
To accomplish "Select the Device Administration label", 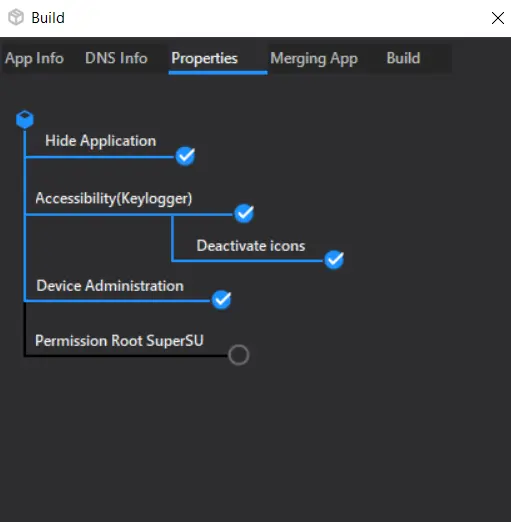I will tap(110, 286).
